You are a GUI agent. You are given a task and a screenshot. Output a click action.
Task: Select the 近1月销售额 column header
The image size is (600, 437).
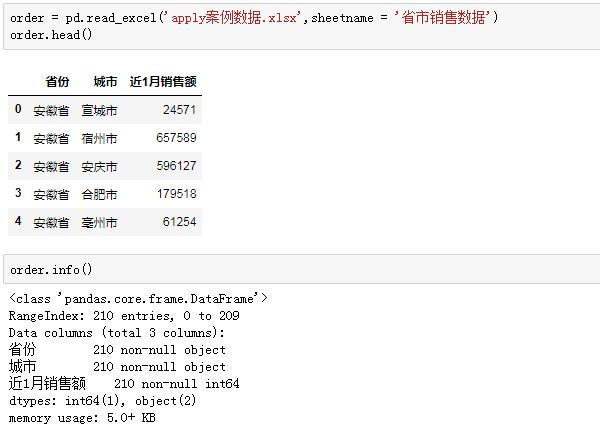[163, 82]
